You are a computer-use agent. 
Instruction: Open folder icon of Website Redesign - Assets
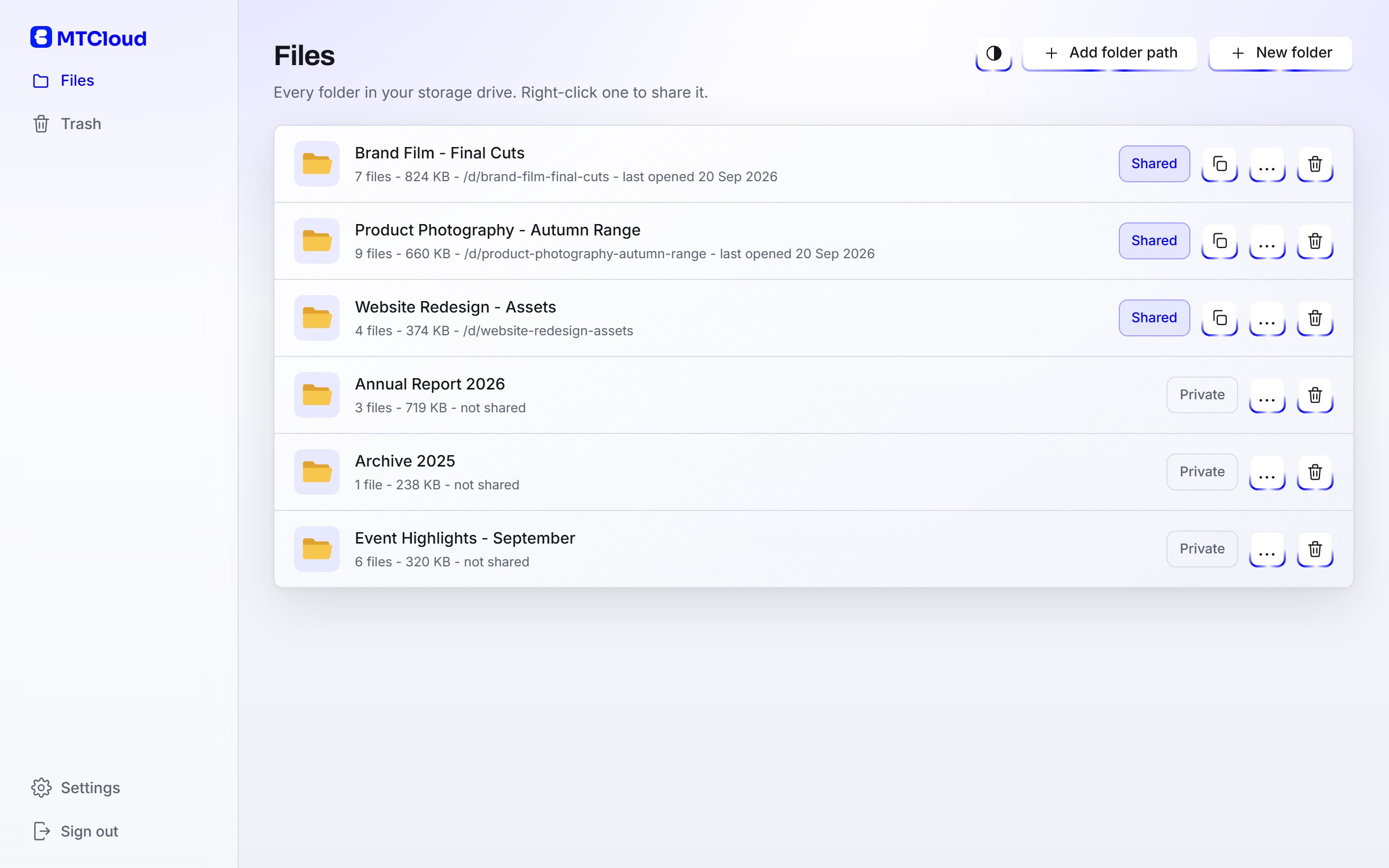pos(317,318)
